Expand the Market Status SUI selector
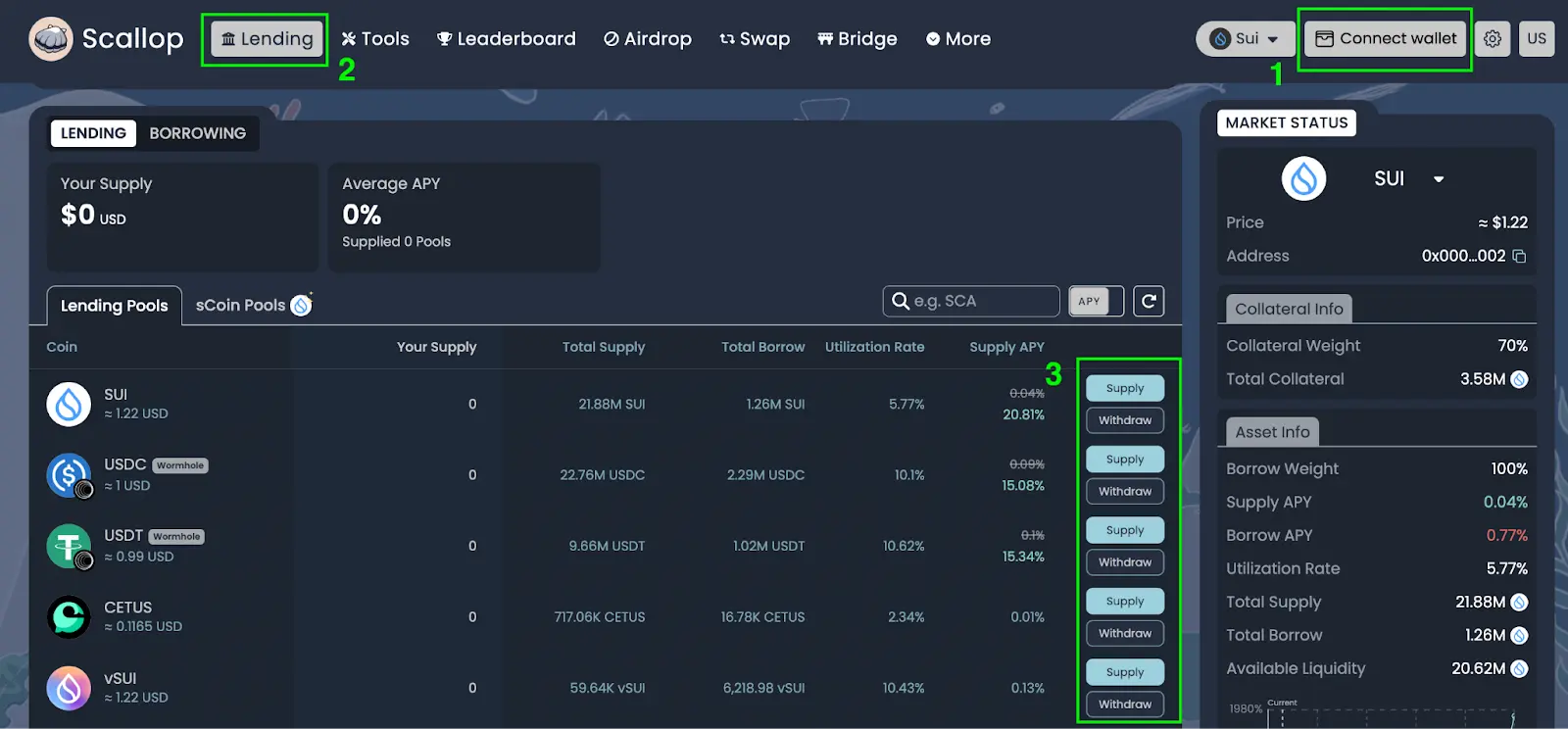Viewport: 1568px width, 729px height. tap(1438, 179)
